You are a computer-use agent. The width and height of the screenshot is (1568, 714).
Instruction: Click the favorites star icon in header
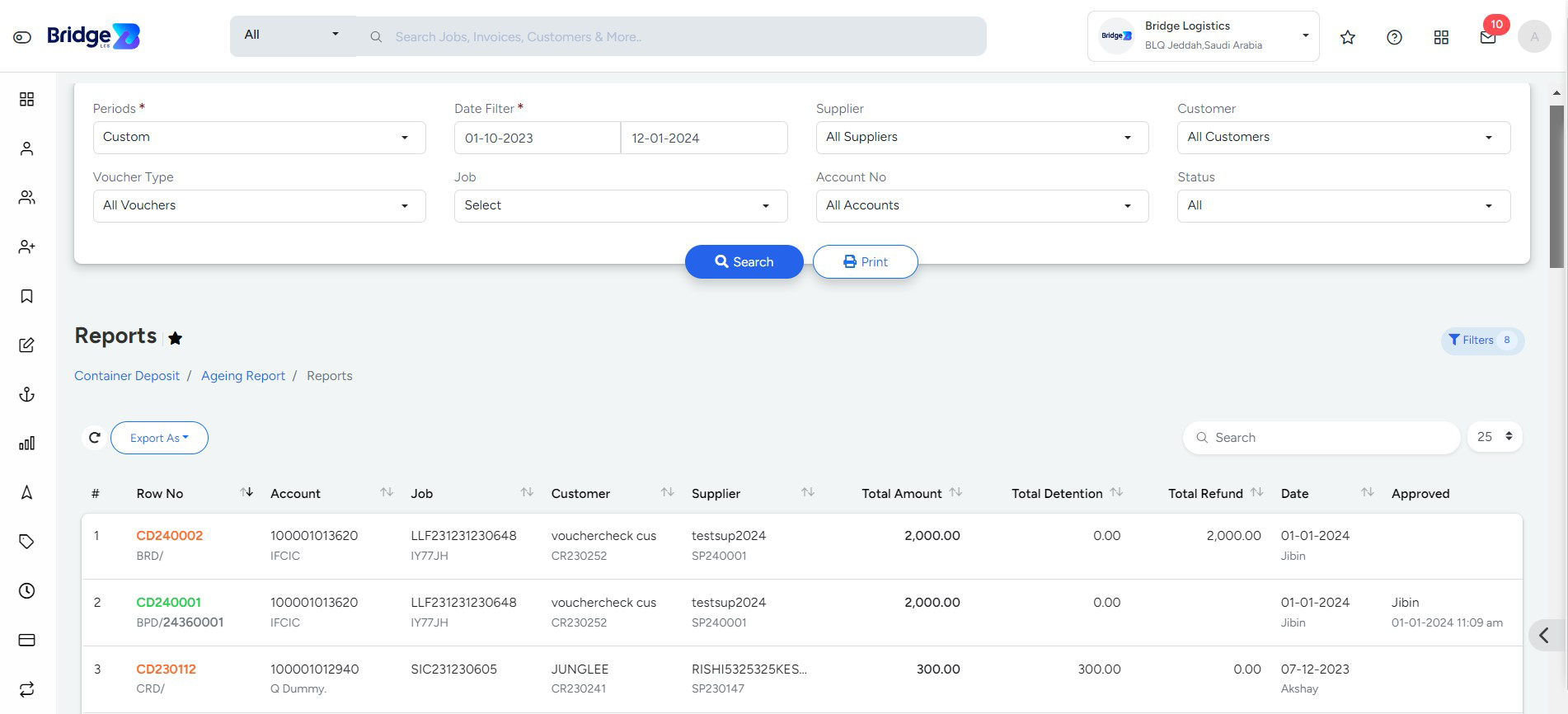(x=1348, y=37)
